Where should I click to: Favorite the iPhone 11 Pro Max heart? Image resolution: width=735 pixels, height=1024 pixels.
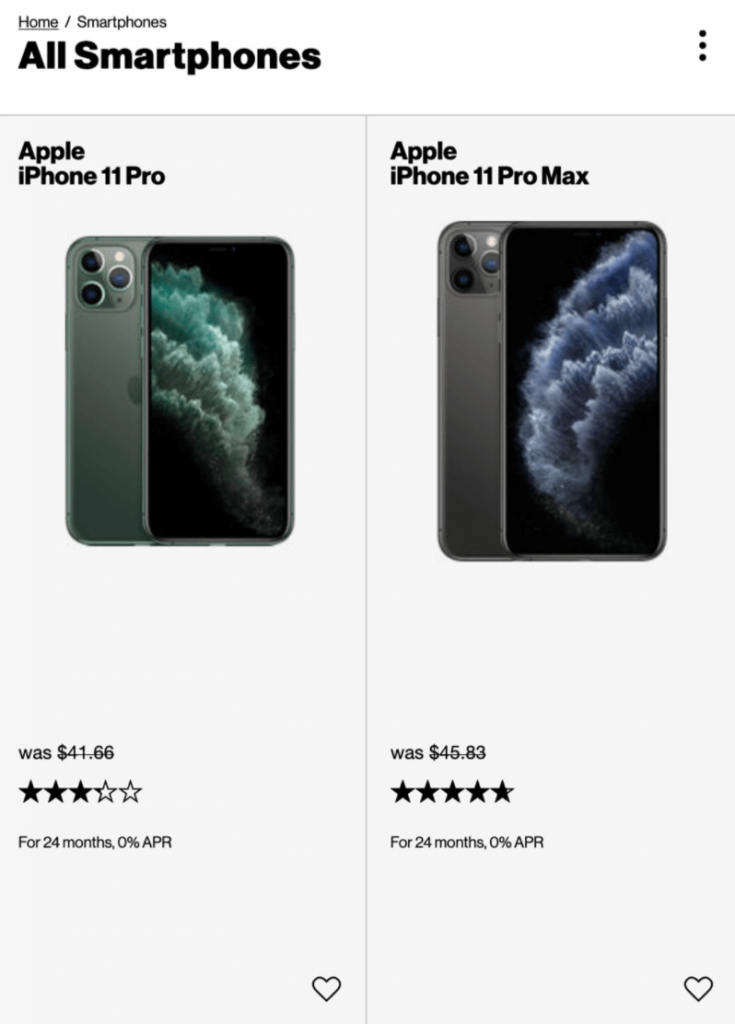tap(698, 988)
